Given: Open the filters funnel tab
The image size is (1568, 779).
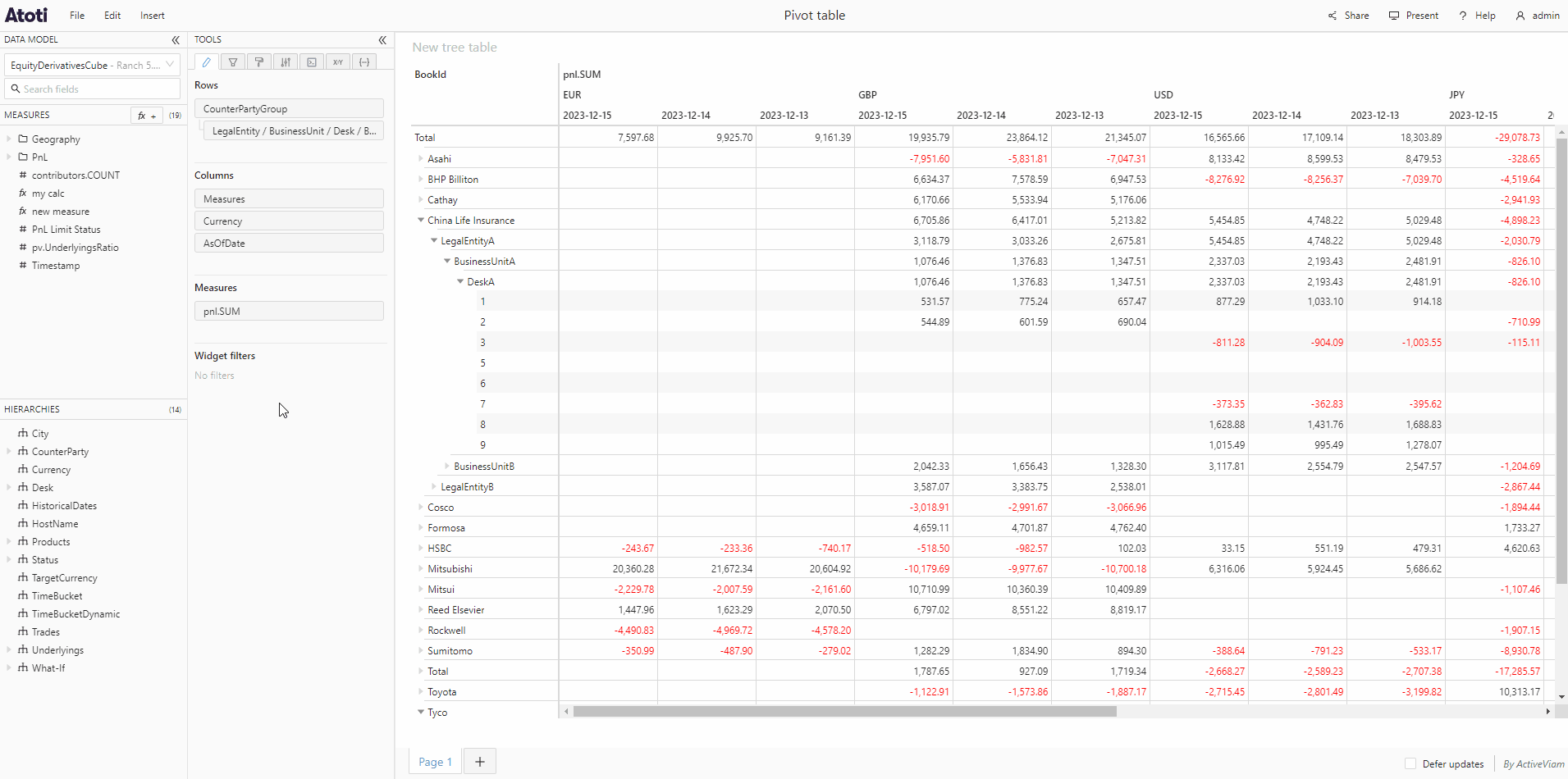Looking at the screenshot, I should coord(233,61).
